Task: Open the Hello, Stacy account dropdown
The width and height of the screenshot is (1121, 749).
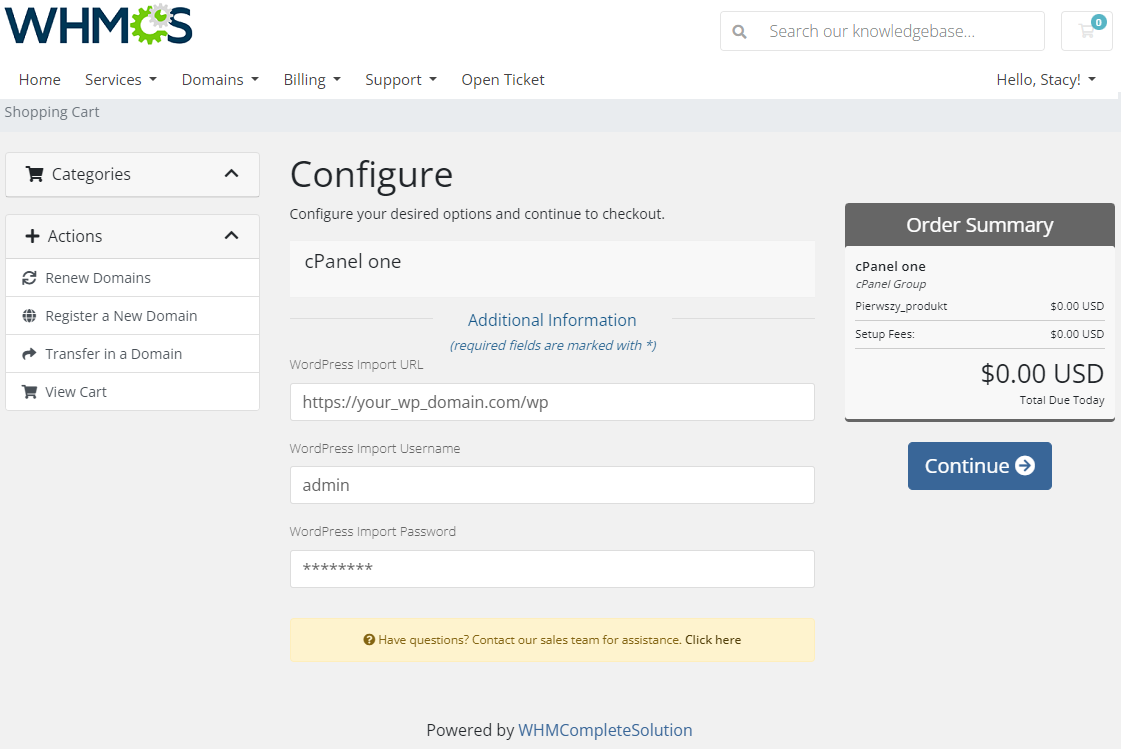Action: pyautogui.click(x=1046, y=79)
